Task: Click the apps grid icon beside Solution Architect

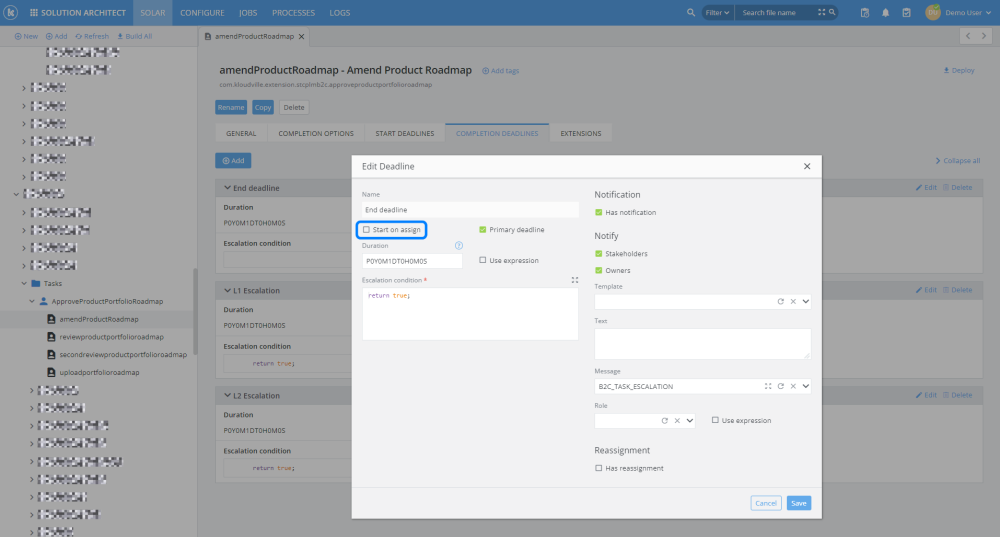Action: 34,13
